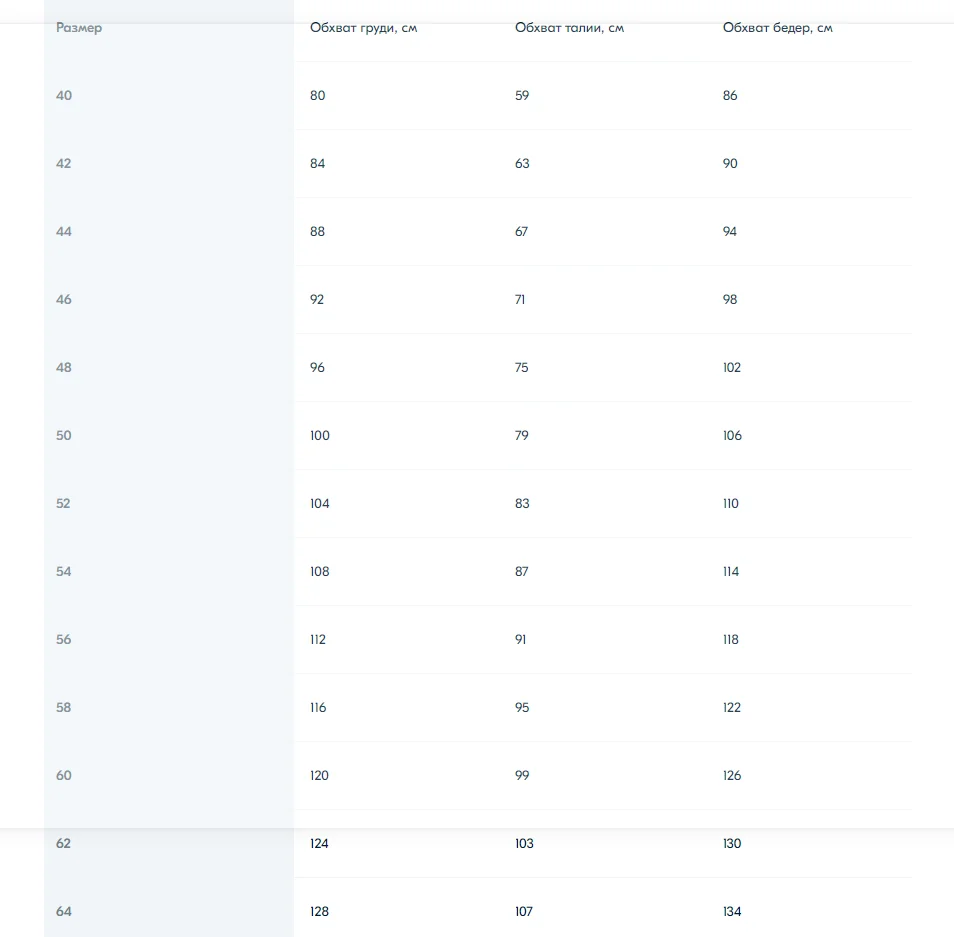
Task: Click hip value 114 in size 54 row
Action: pos(731,571)
